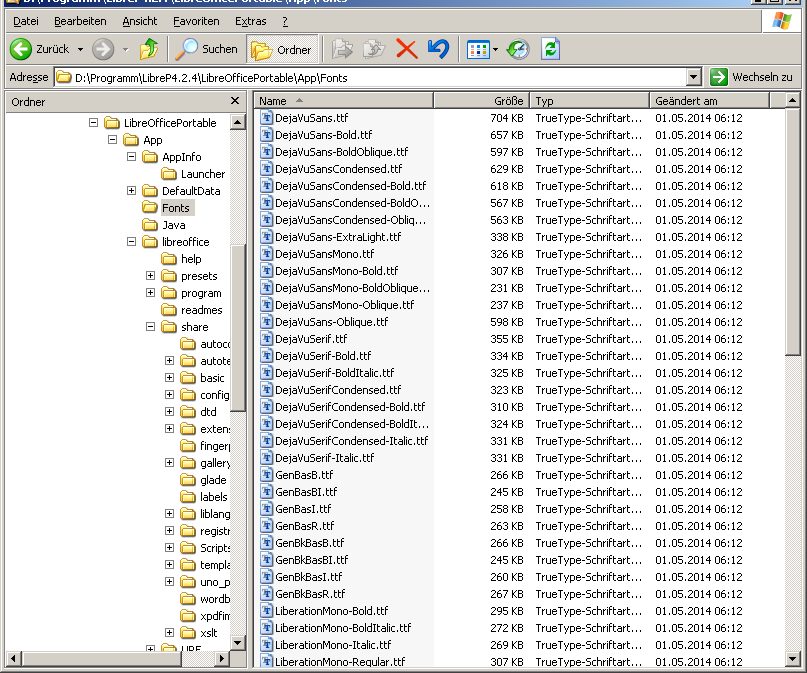Open the Datei menu
The height and width of the screenshot is (673, 807).
(x=26, y=22)
